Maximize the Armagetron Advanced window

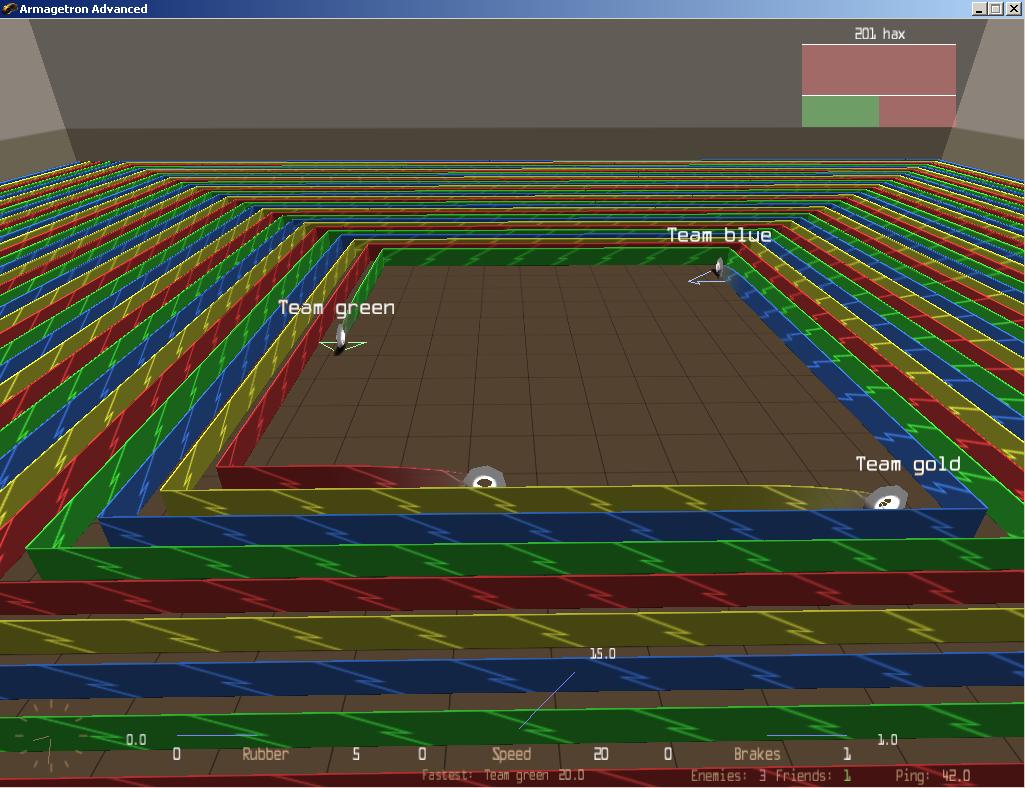[x=995, y=9]
